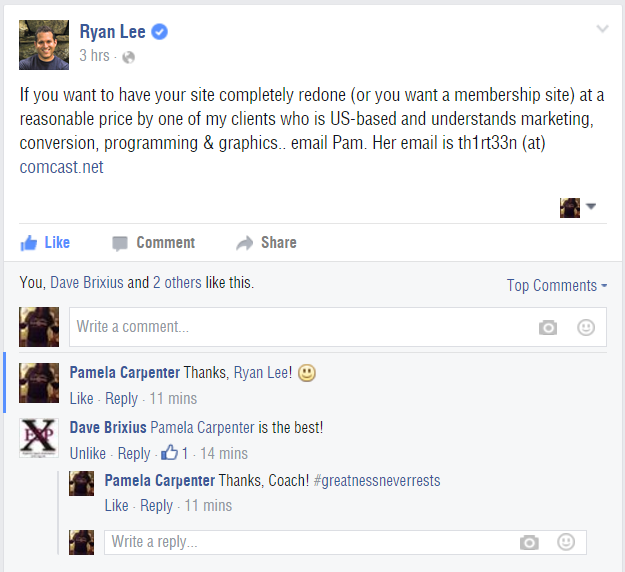Focus the 'Write a comment...' field
The width and height of the screenshot is (625, 572).
pos(300,327)
